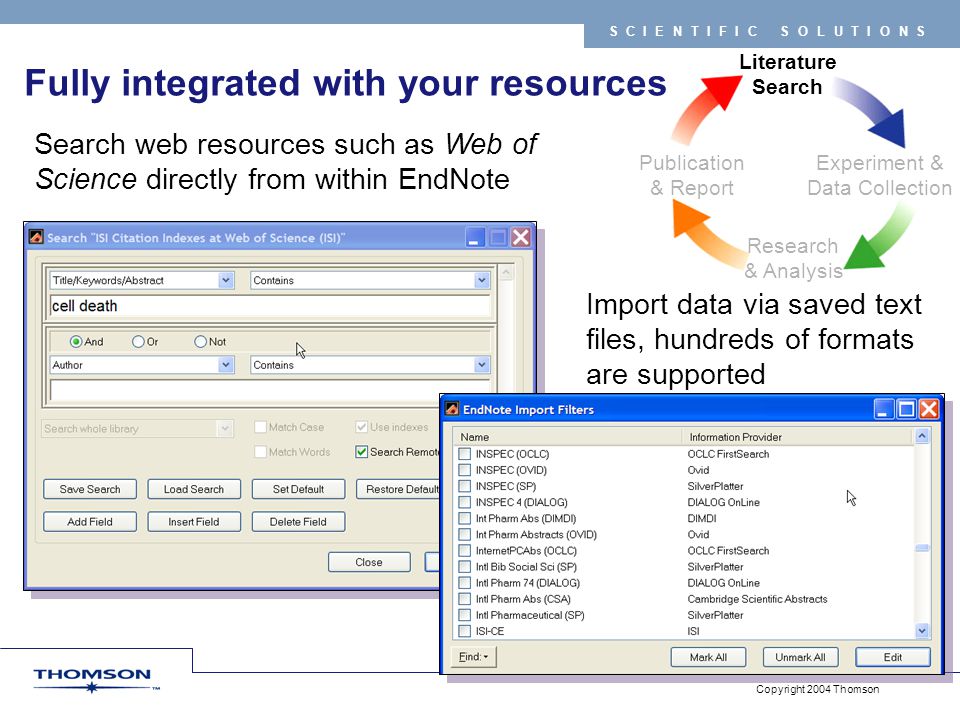Close the Search ISI Citation Indexes window

[x=521, y=238]
